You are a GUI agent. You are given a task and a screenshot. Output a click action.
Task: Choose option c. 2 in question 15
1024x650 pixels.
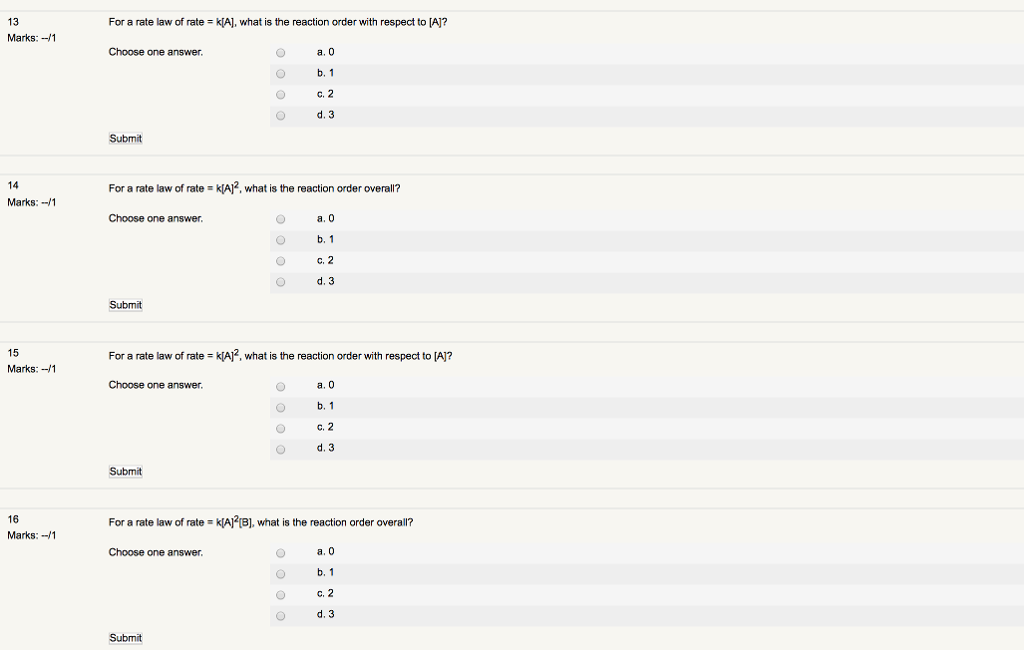[x=280, y=427]
